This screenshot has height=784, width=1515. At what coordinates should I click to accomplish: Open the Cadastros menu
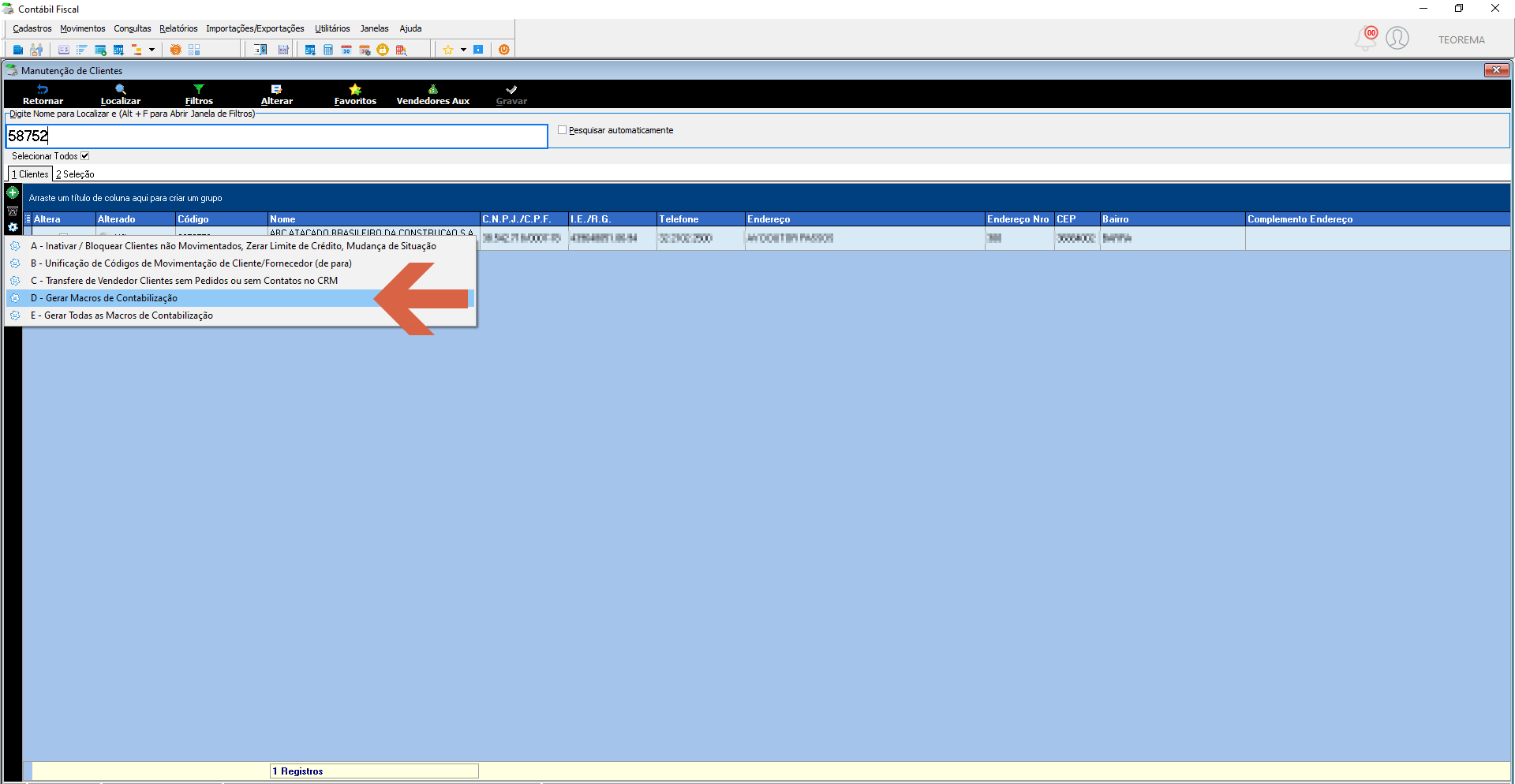(x=32, y=28)
